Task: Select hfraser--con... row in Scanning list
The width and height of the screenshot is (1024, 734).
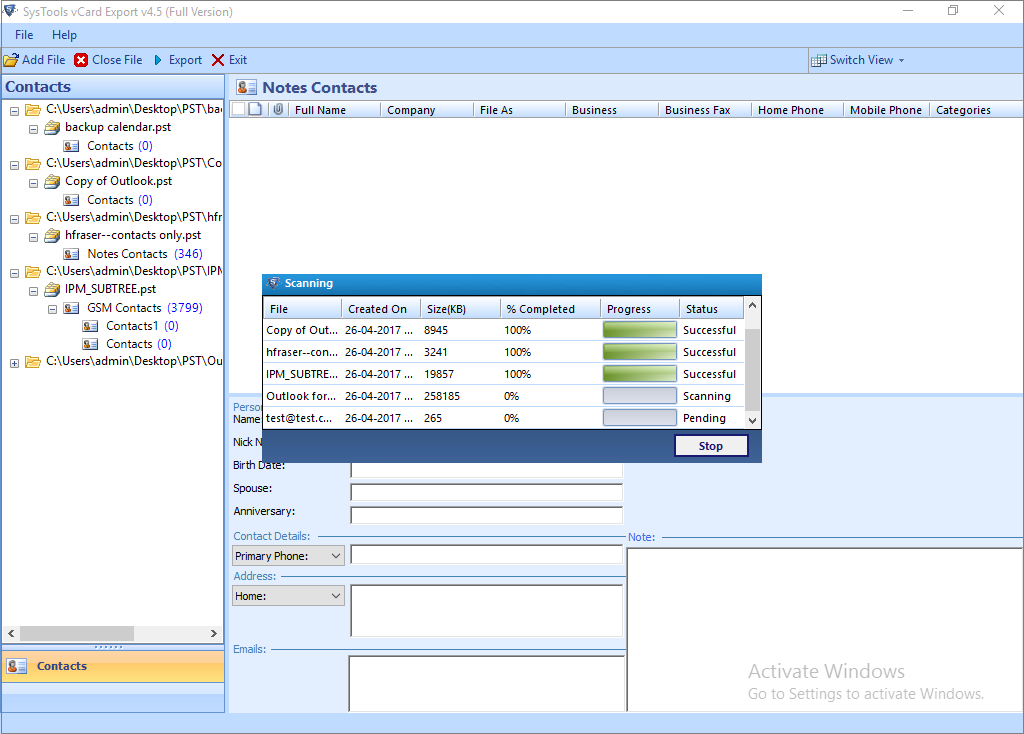Action: coord(504,352)
